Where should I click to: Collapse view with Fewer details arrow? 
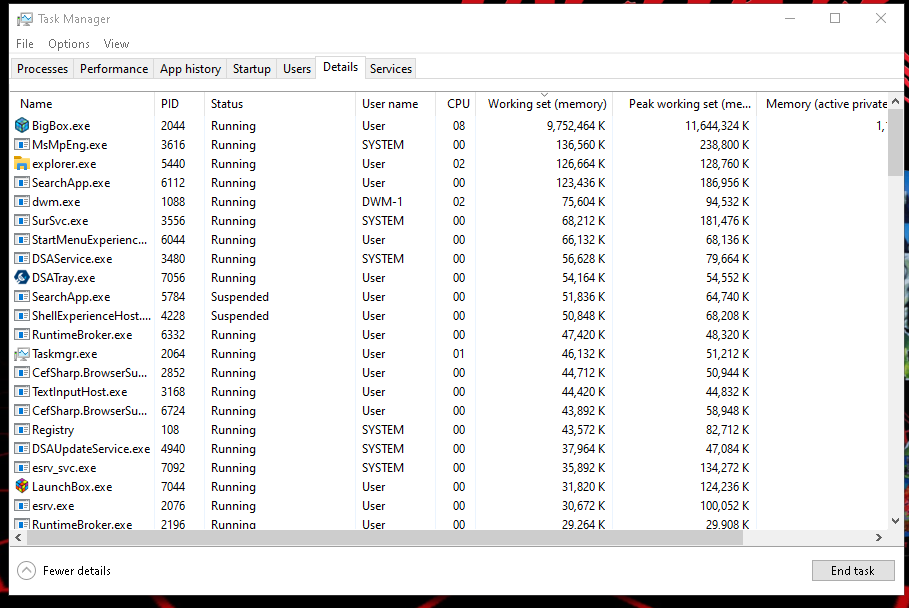[x=27, y=571]
